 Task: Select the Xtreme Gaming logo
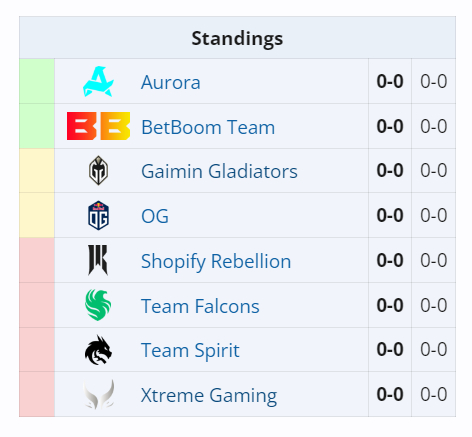99,394
